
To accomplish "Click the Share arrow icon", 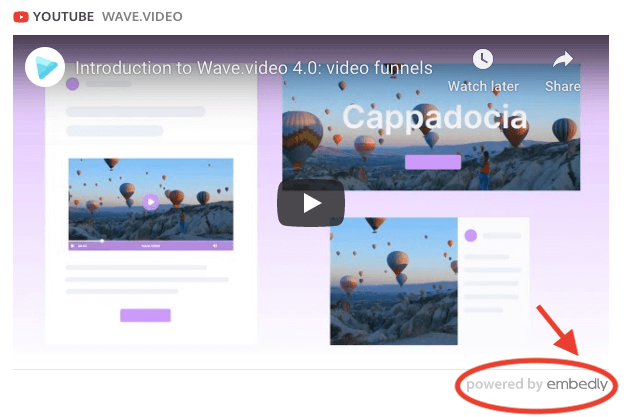I will pyautogui.click(x=563, y=60).
